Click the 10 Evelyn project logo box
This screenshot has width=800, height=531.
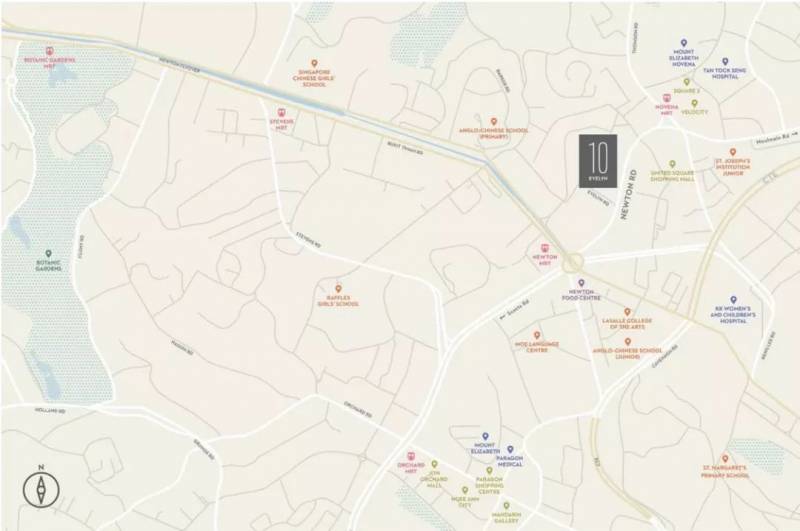[598, 161]
